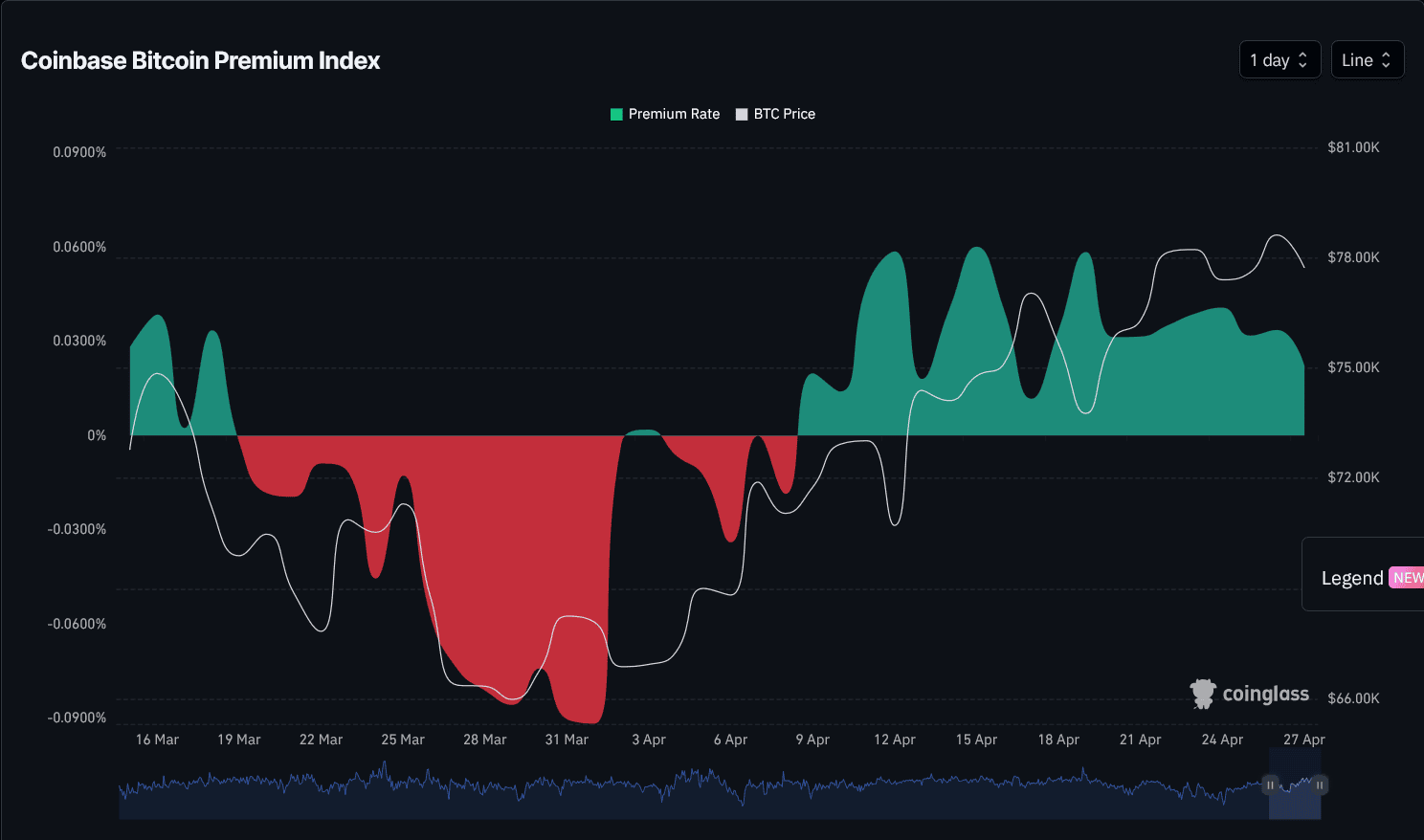The image size is (1424, 840).
Task: Grab the right handle of range navigator
Action: 1320,785
